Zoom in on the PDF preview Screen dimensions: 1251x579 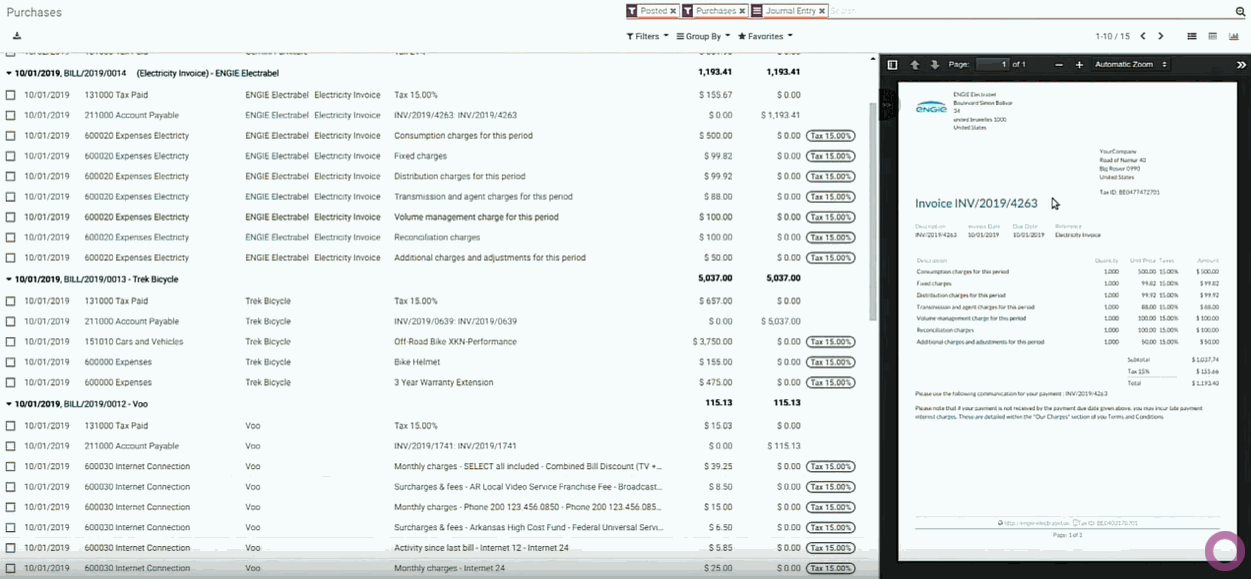point(1079,65)
